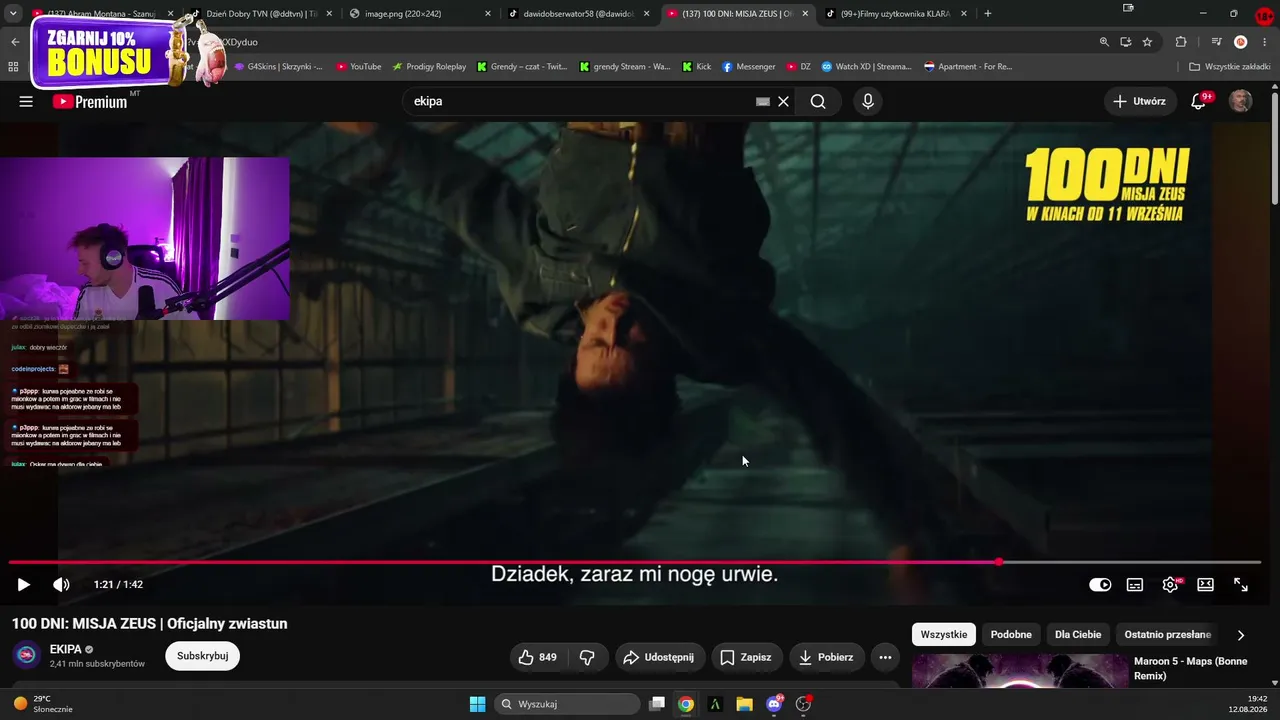Like the video with thumbs-up 849
The image size is (1280, 720).
[x=537, y=657]
